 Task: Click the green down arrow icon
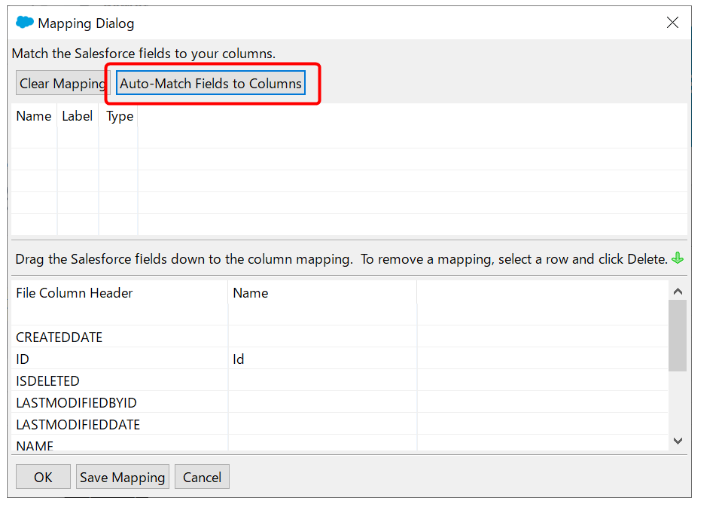(x=678, y=258)
